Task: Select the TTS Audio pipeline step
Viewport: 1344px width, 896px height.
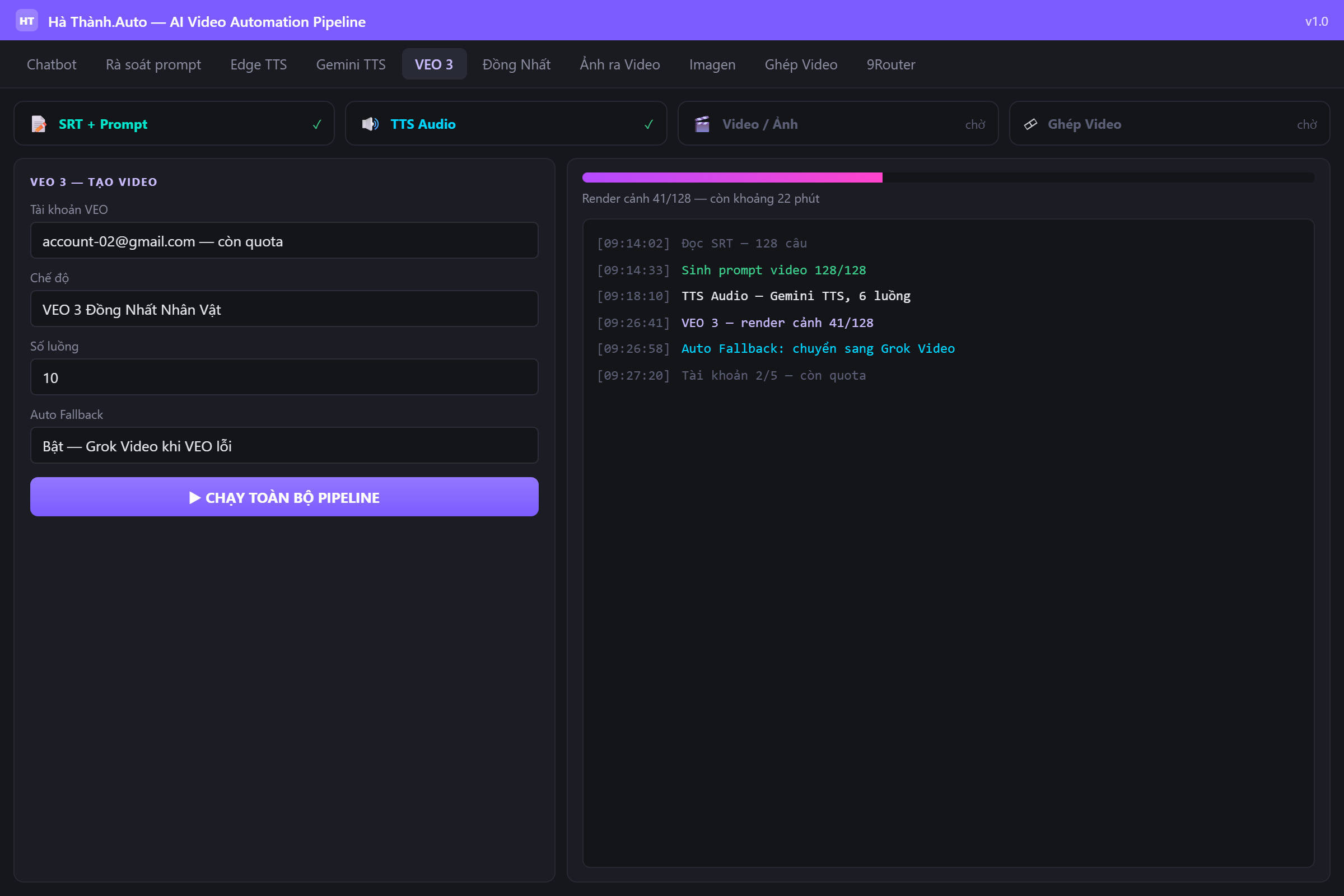Action: coord(506,123)
